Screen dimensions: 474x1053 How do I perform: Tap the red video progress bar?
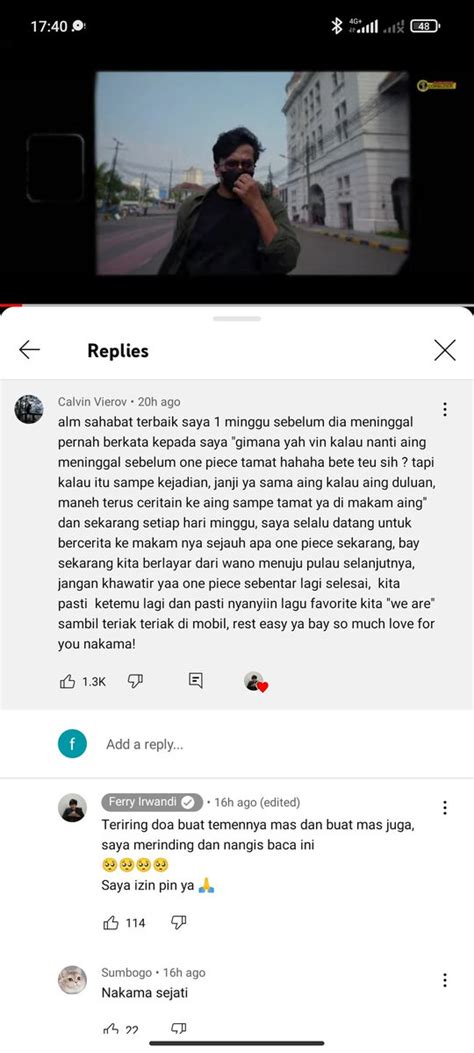(11, 306)
